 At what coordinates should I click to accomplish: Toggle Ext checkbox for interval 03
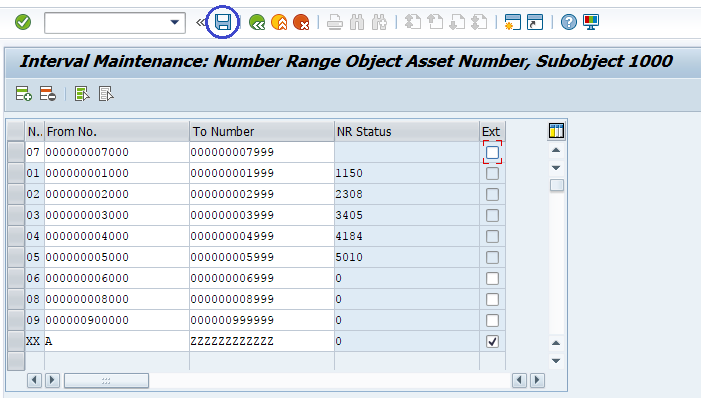pyautogui.click(x=492, y=216)
